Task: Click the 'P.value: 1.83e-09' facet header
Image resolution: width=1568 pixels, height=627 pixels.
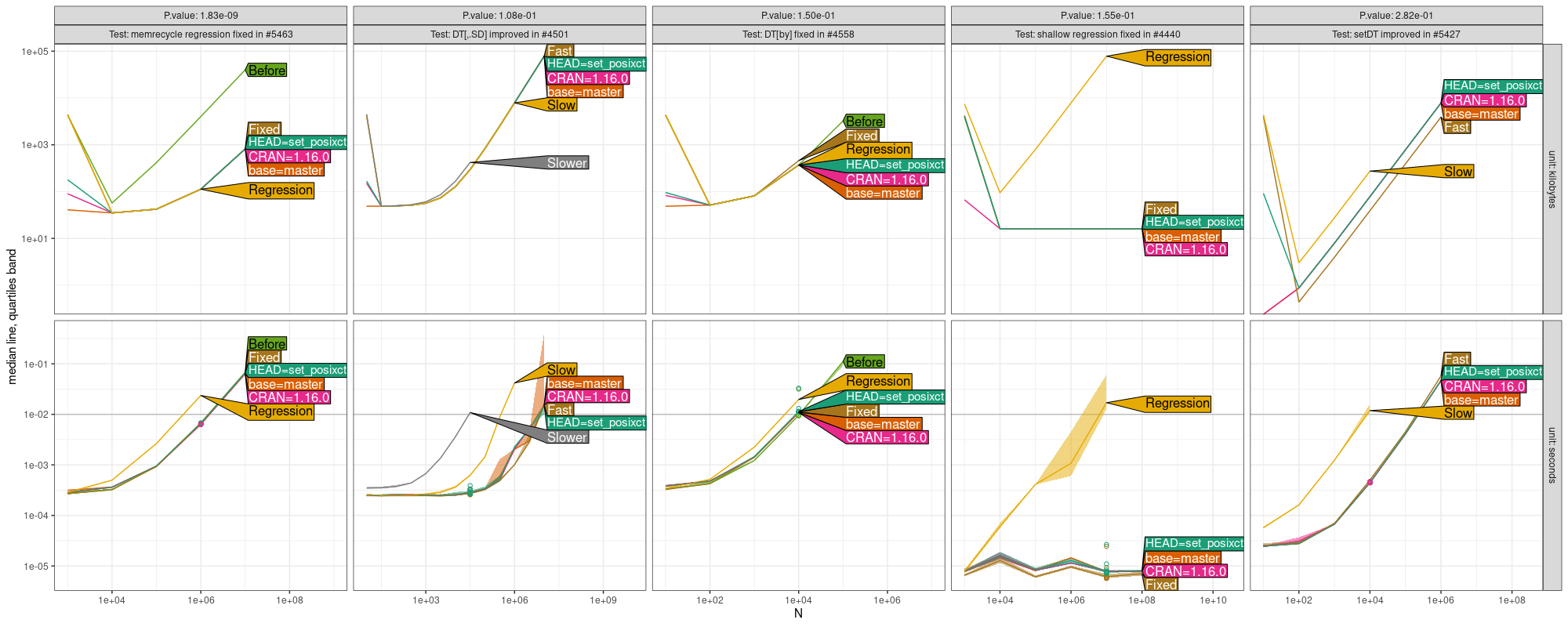Action: [201, 16]
